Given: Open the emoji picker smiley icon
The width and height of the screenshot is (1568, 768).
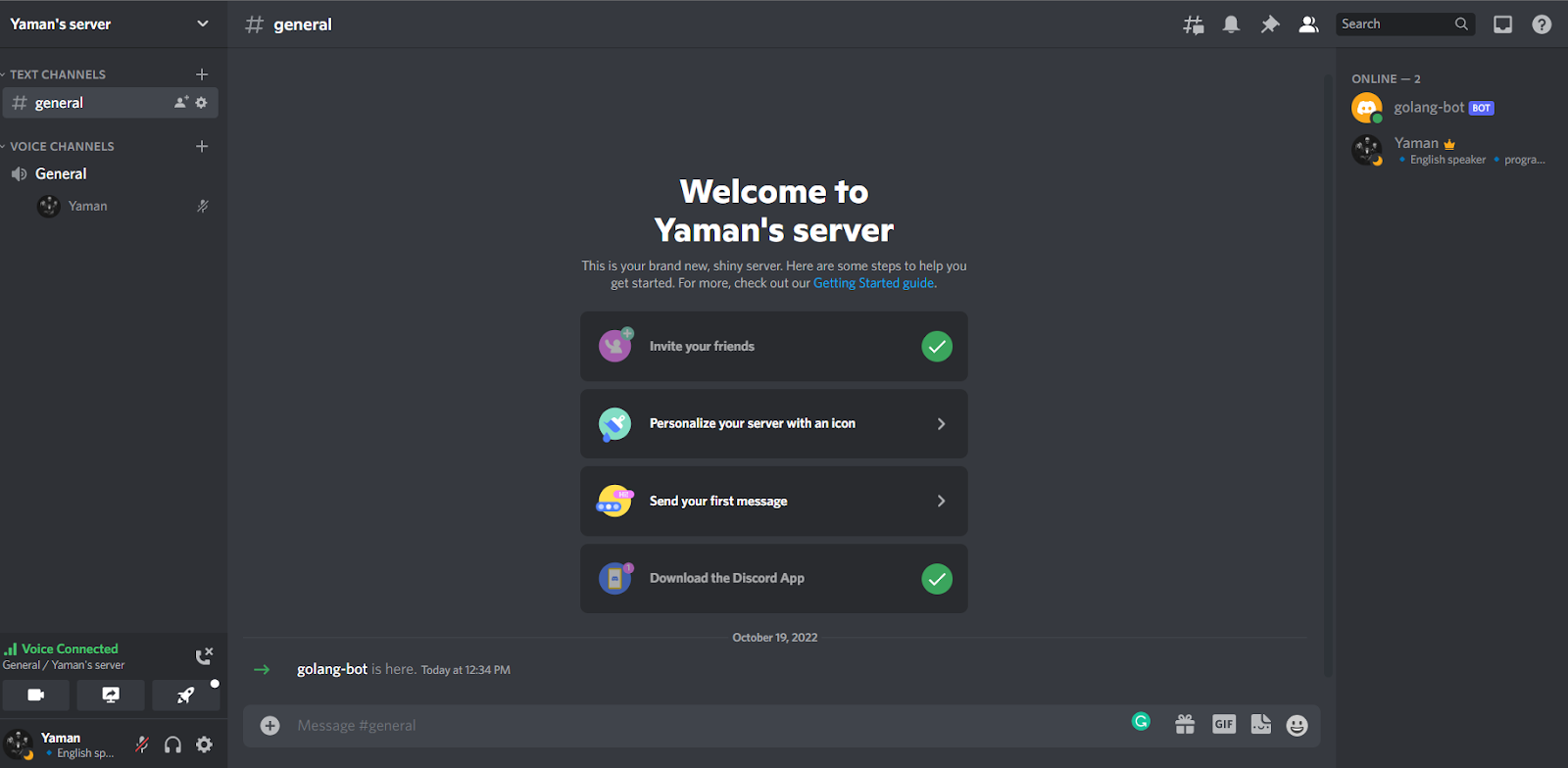Looking at the screenshot, I should tap(1297, 725).
